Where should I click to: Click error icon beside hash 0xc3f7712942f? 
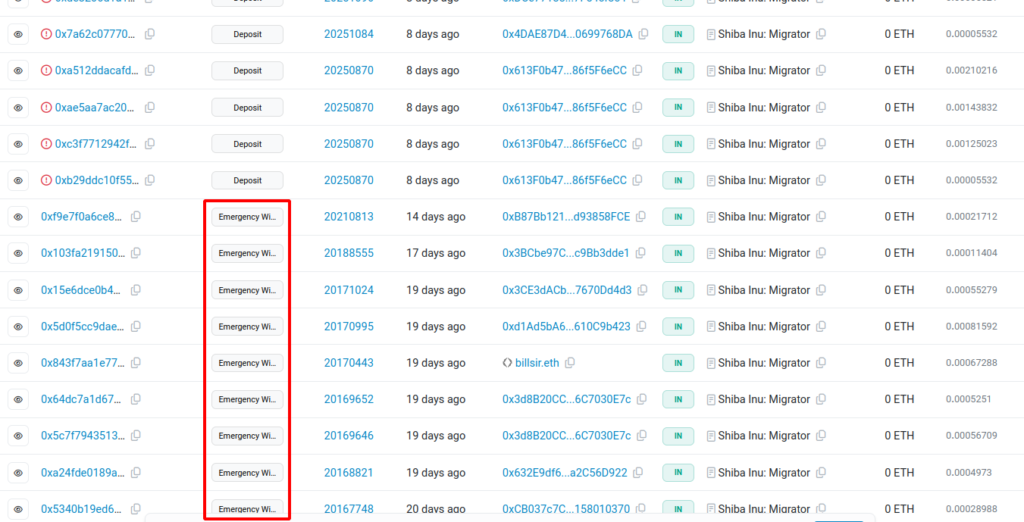pyautogui.click(x=46, y=144)
